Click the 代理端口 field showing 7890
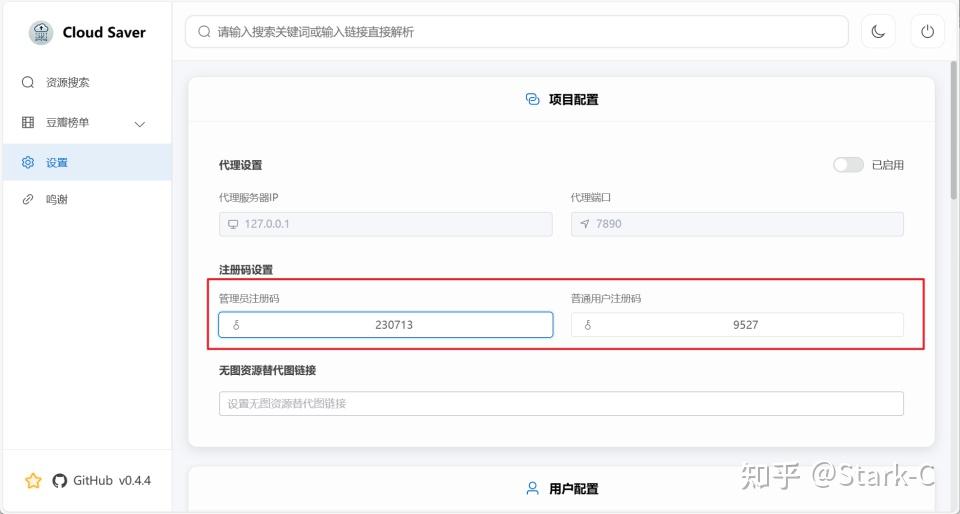Screen dimensions: 960x514 [x=737, y=225]
